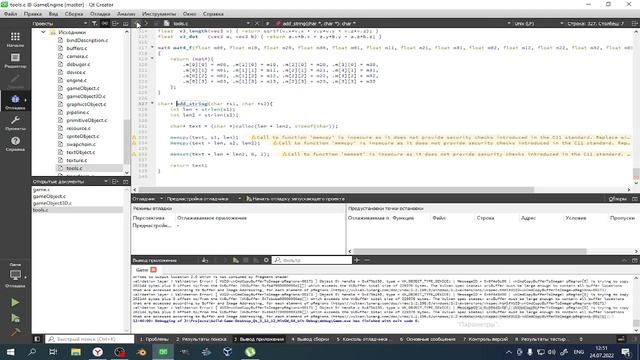
Task: Switch to 2 Результаты поиска pane
Action: tap(201, 339)
